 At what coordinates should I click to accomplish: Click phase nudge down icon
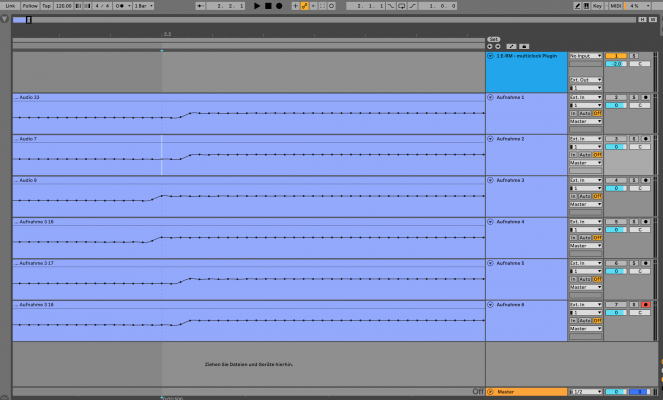78,6
